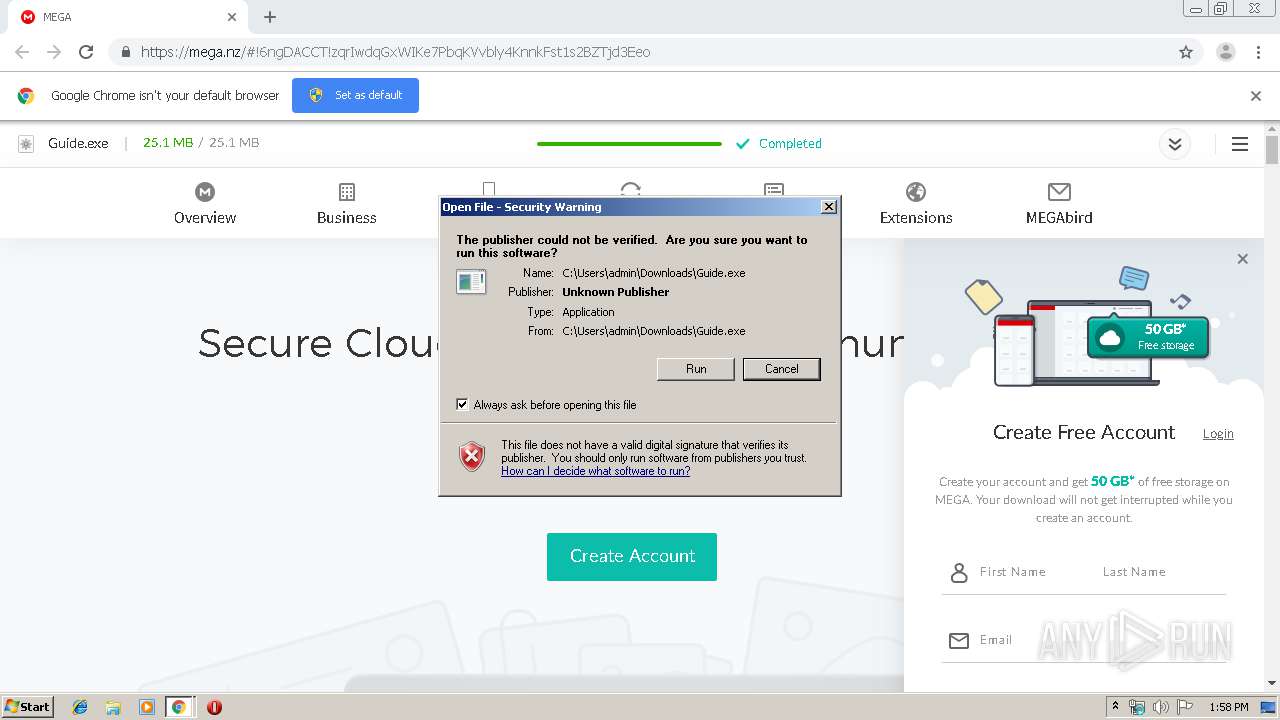Launch Internet Explorer from taskbar

pyautogui.click(x=80, y=707)
